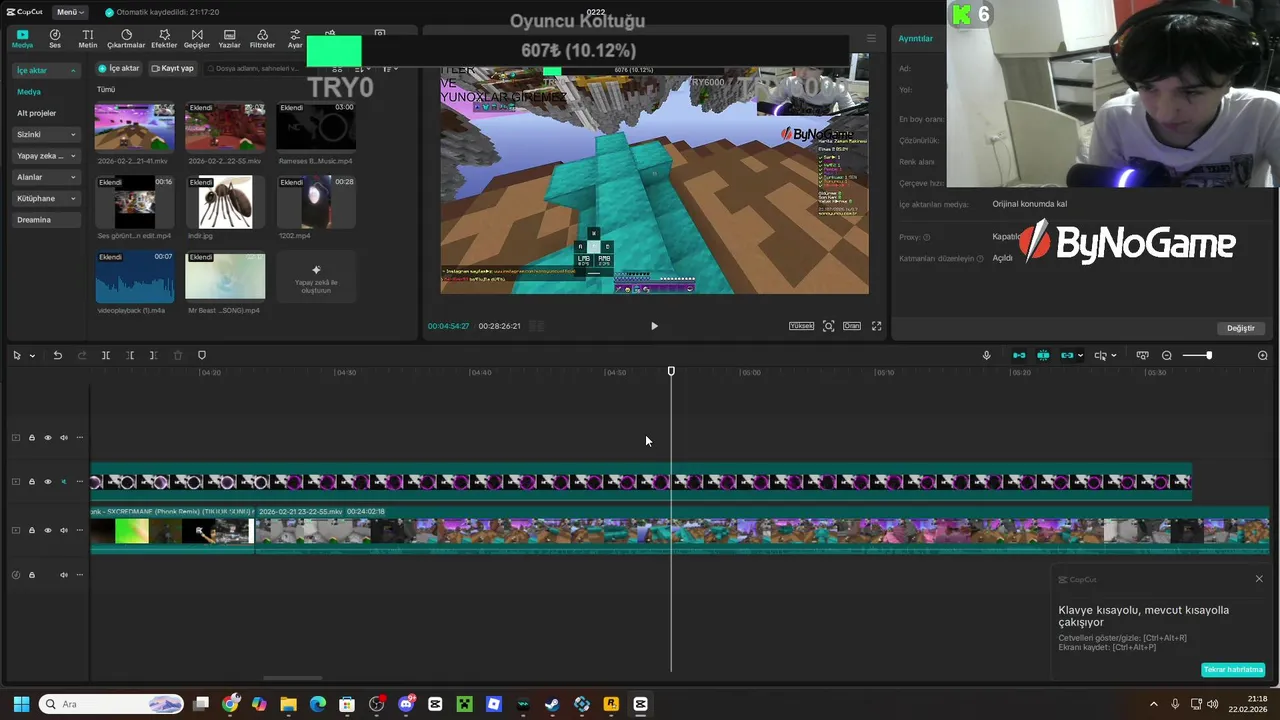The height and width of the screenshot is (720, 1280).
Task: Click the timeline zoom slider handle
Action: [x=1209, y=355]
